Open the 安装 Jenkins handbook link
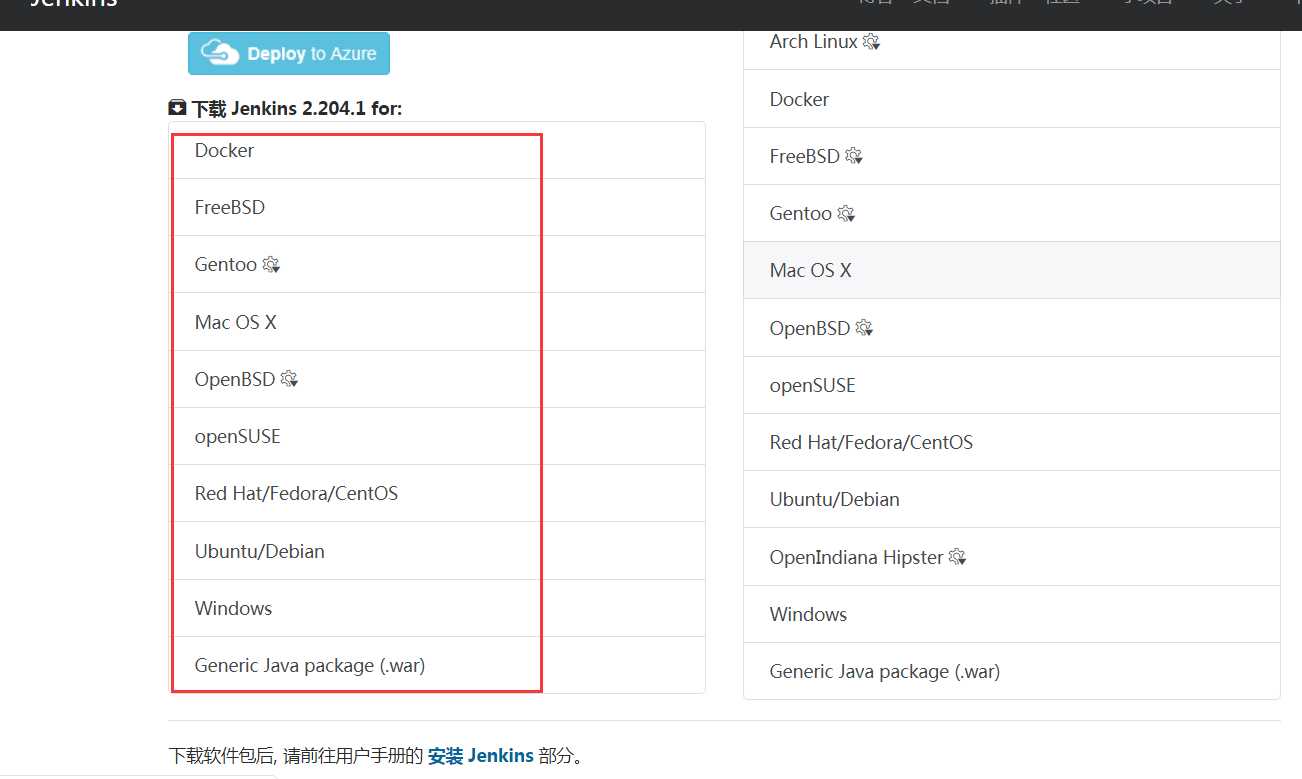This screenshot has height=779, width=1302. (x=481, y=755)
